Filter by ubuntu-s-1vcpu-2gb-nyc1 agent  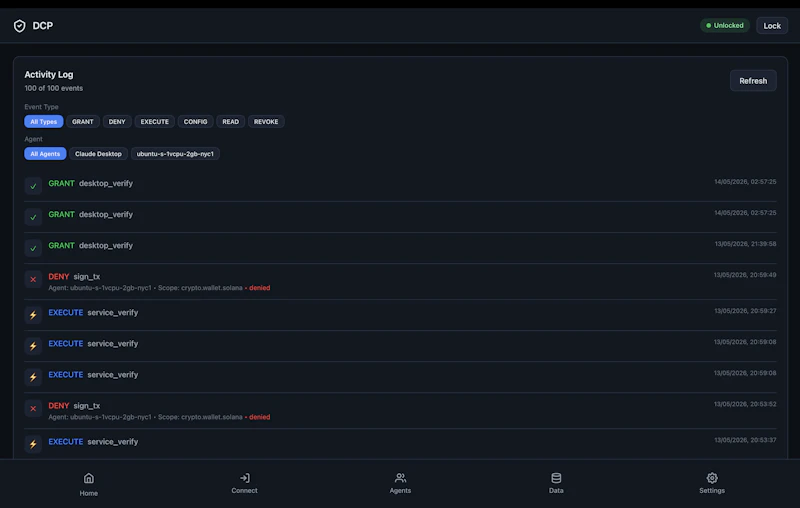pyautogui.click(x=175, y=154)
